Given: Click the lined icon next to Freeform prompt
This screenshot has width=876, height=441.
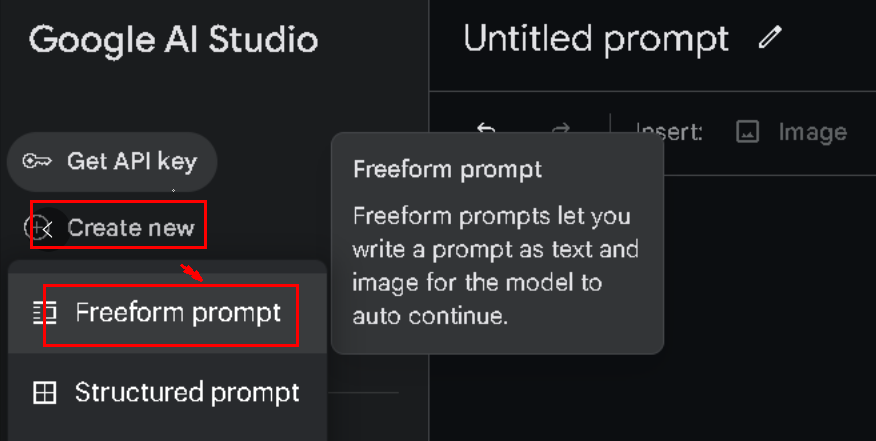Looking at the screenshot, I should 45,312.
